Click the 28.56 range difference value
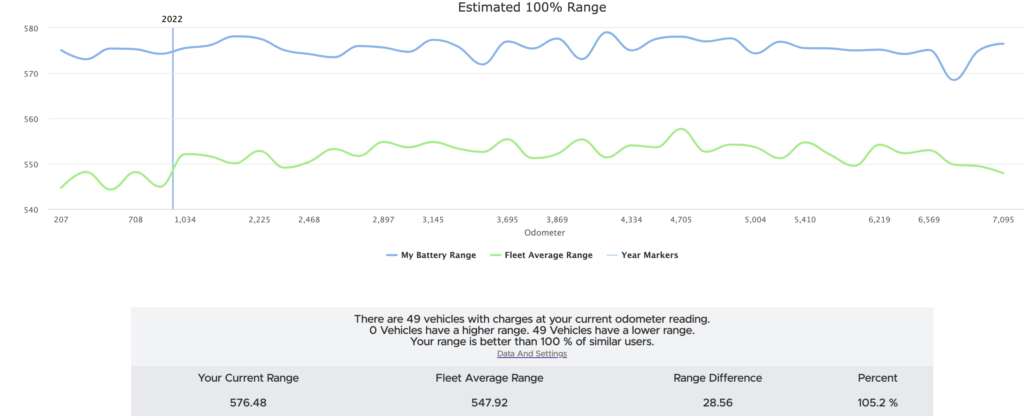Screen dimensions: 1024x420 [718, 404]
